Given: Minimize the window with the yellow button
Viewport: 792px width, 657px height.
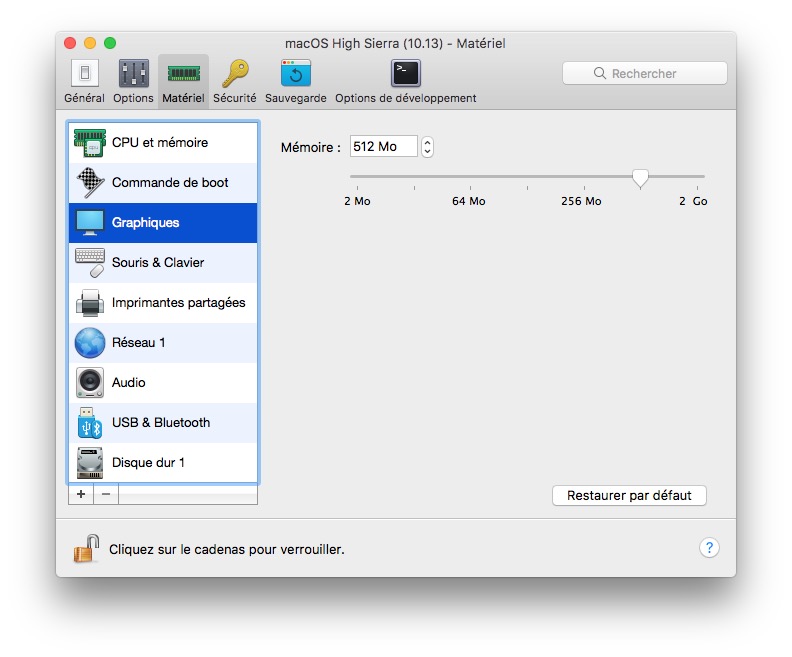Looking at the screenshot, I should pyautogui.click(x=90, y=43).
